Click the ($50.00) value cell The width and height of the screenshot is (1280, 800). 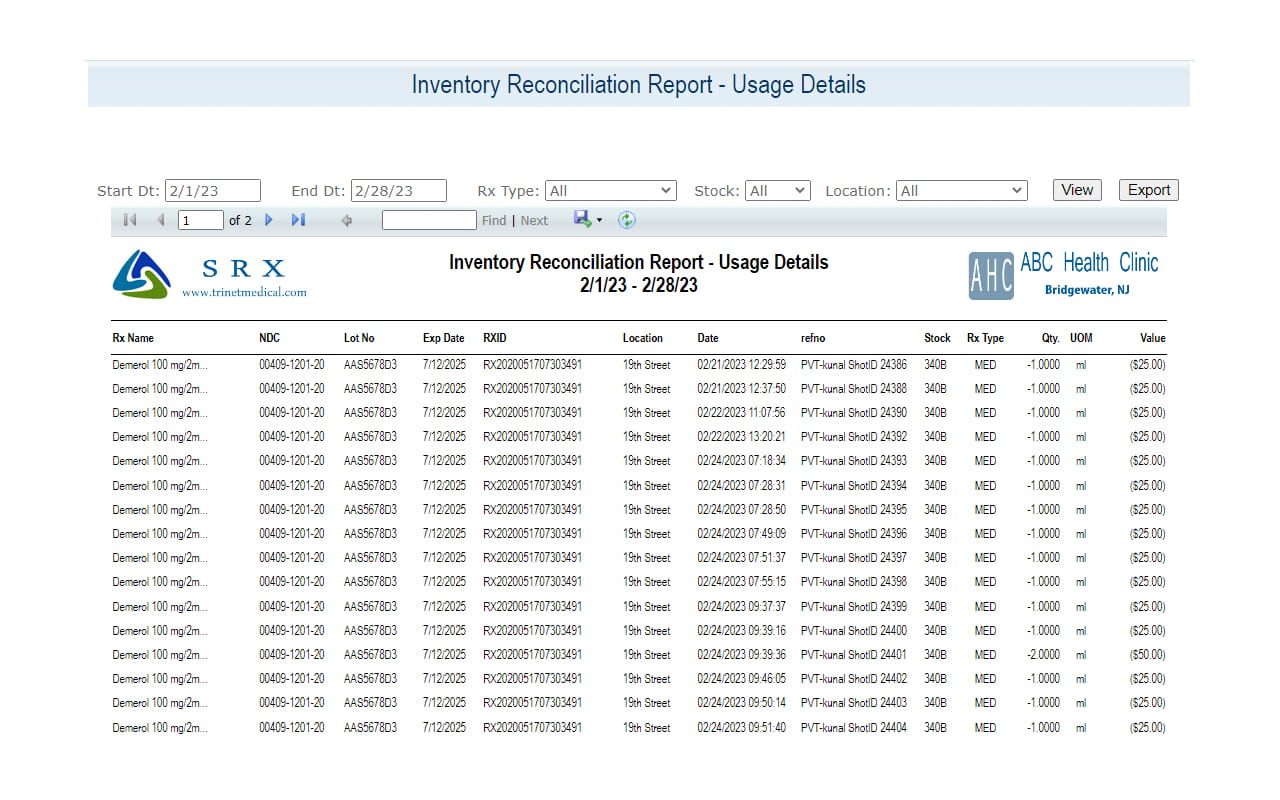click(1147, 655)
